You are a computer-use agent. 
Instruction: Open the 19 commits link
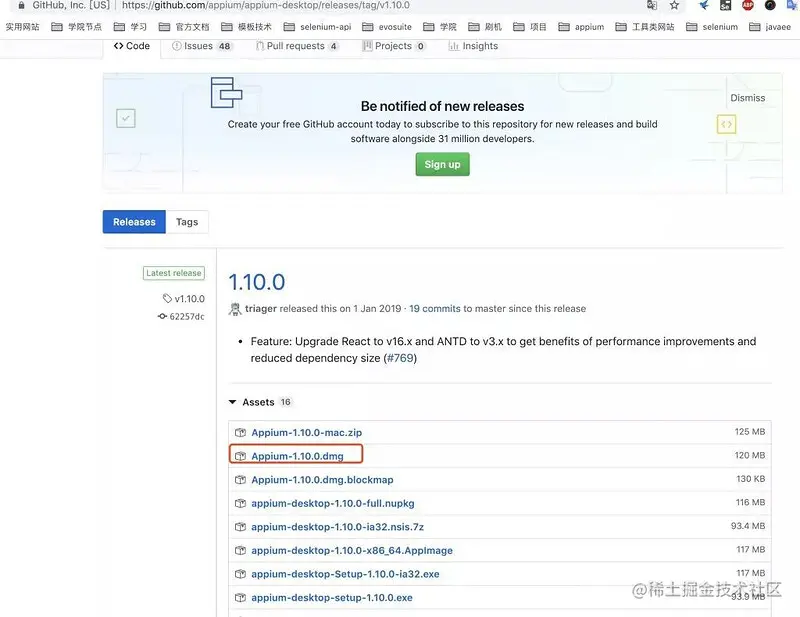coord(435,309)
